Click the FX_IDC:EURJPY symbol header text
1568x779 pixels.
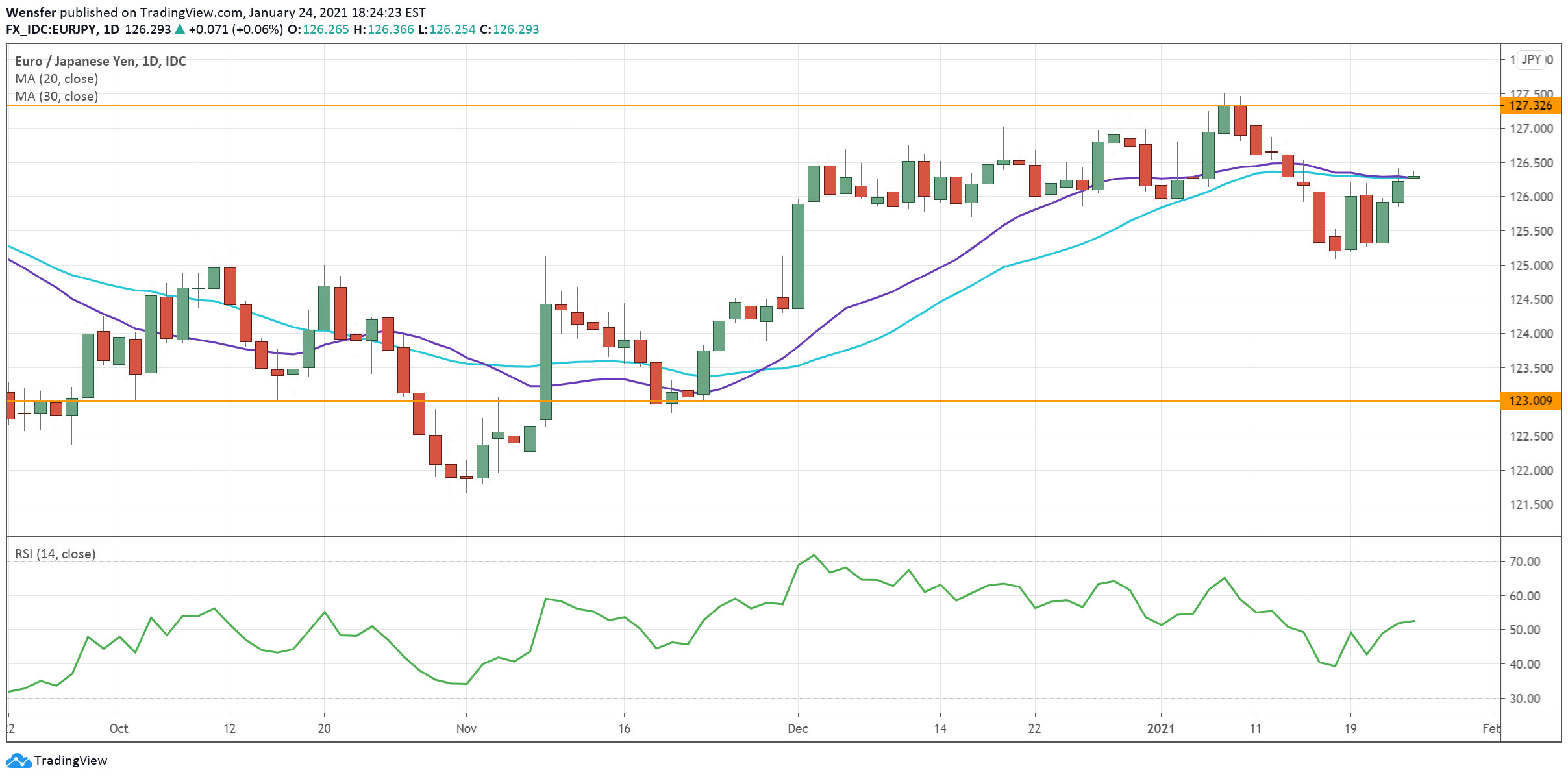[x=51, y=29]
